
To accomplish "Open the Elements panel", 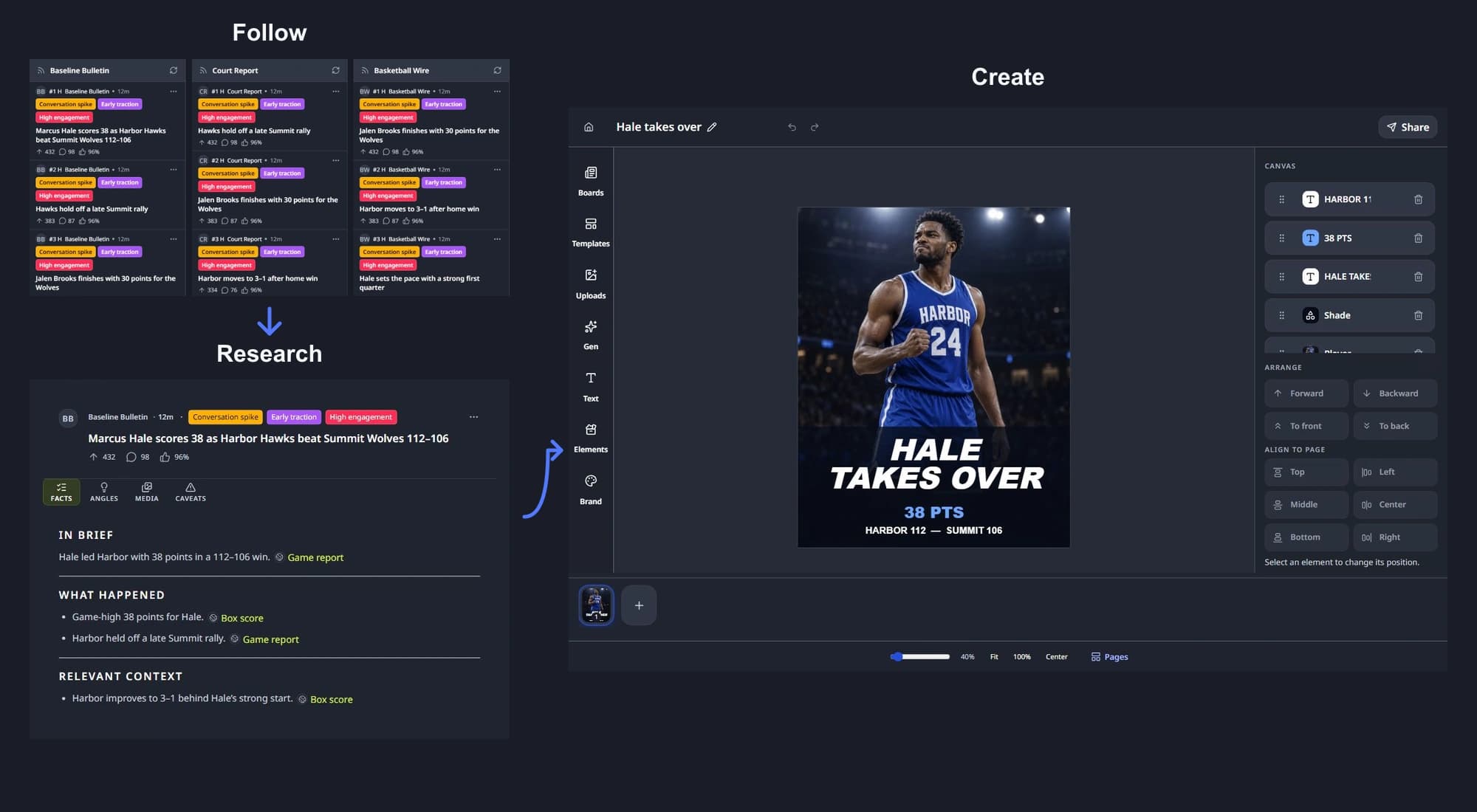I will pyautogui.click(x=591, y=438).
